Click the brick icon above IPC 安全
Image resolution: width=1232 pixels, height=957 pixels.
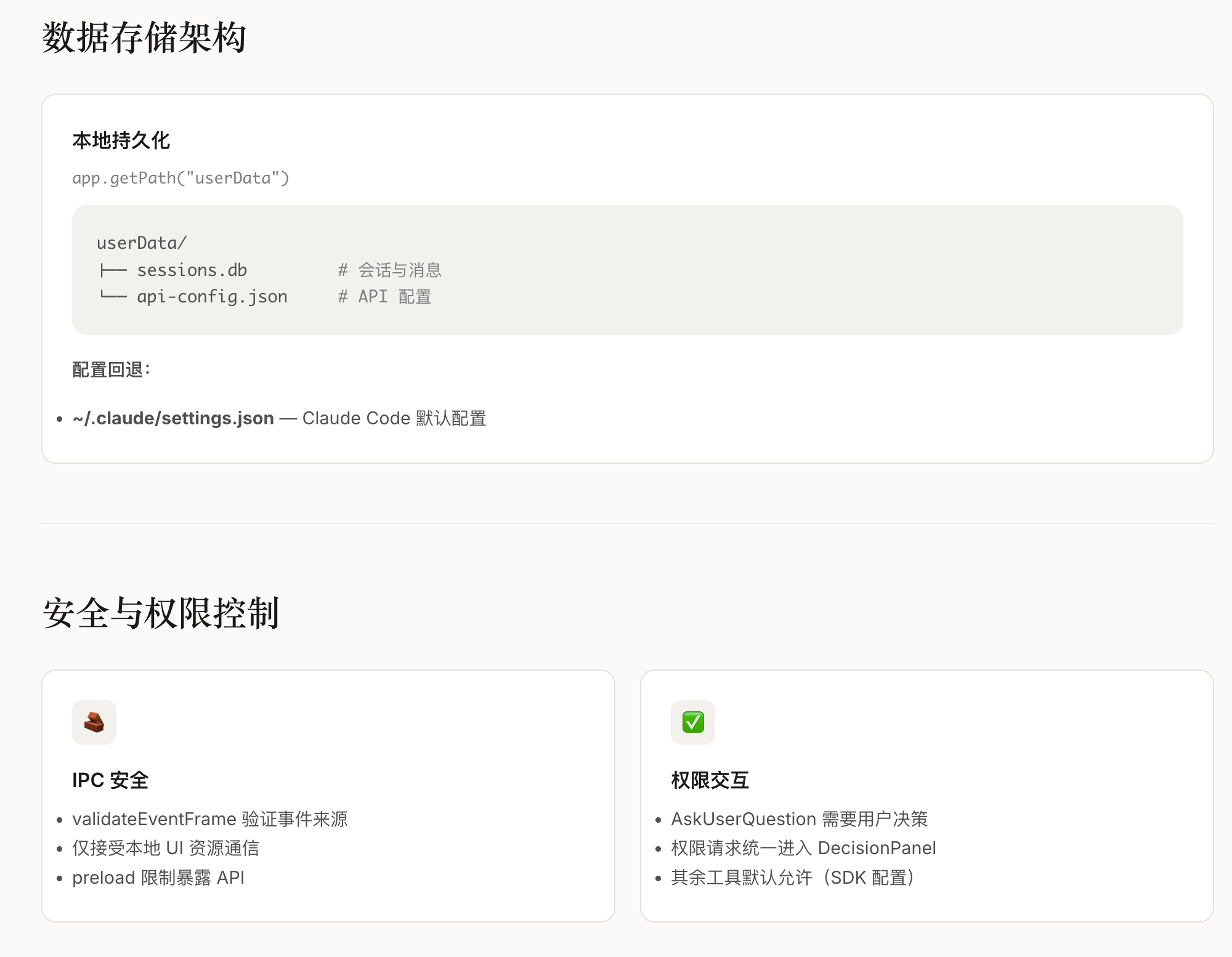pyautogui.click(x=94, y=722)
